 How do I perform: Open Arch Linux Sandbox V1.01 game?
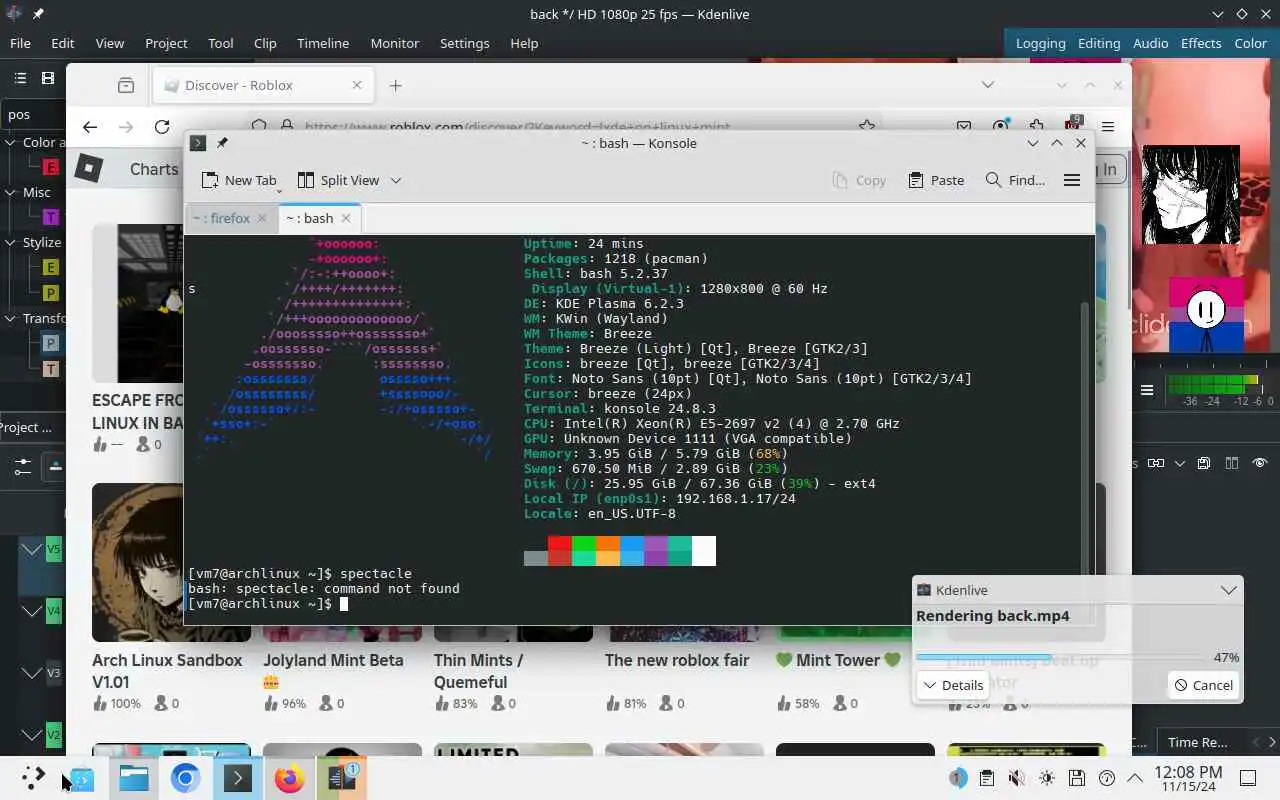(x=167, y=671)
